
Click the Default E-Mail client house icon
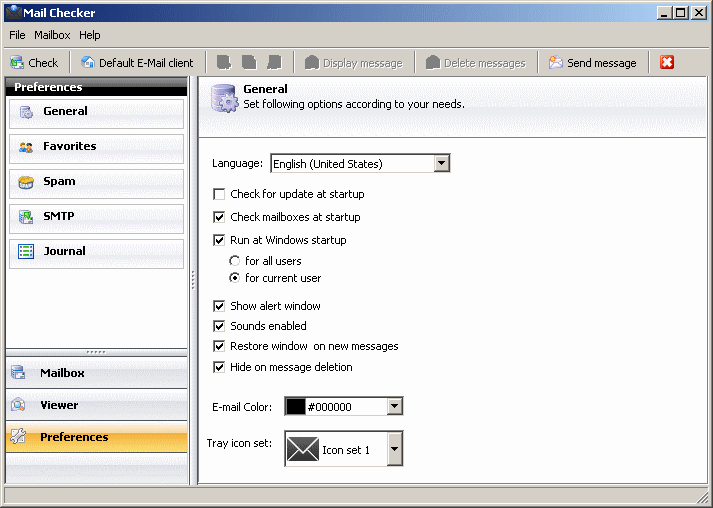click(x=87, y=62)
